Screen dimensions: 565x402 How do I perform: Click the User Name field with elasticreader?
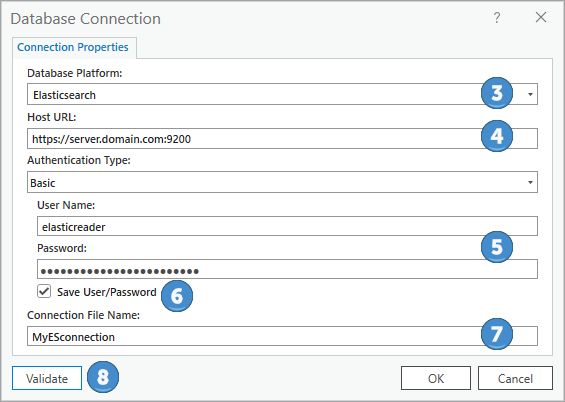click(x=287, y=226)
